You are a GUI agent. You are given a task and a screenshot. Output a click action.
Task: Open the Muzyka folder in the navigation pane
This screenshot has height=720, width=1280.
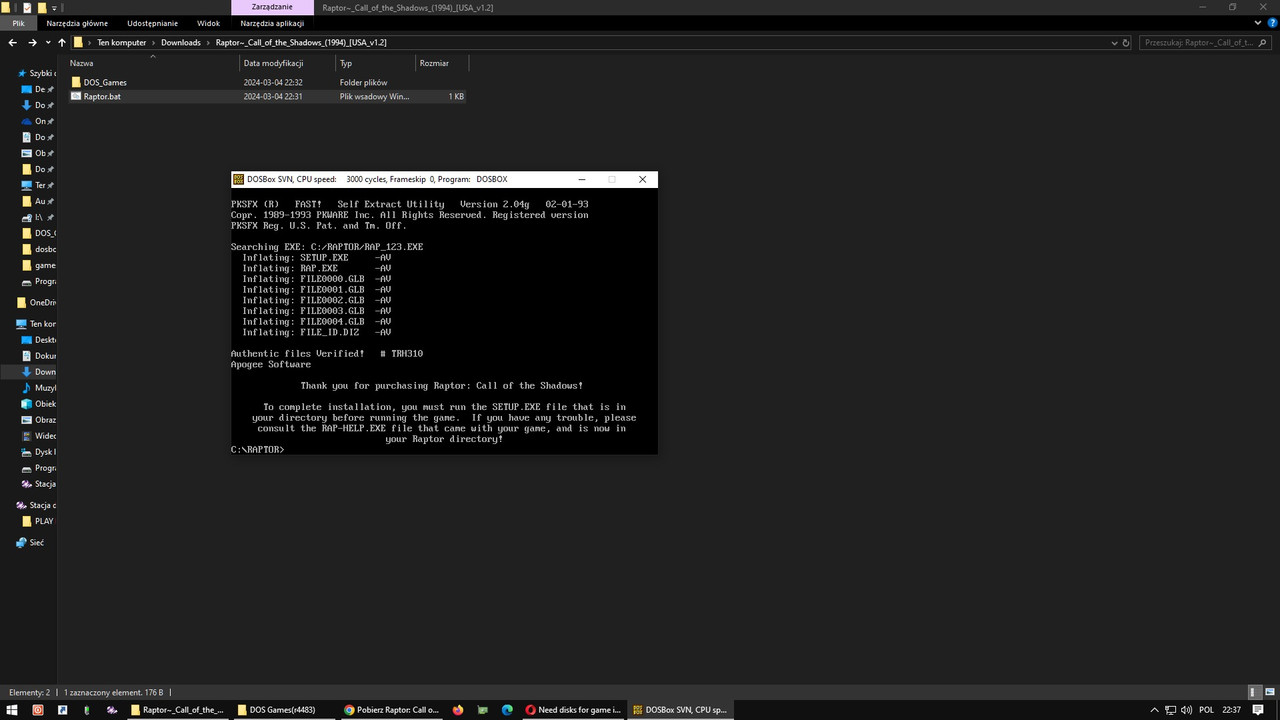[x=39, y=388]
